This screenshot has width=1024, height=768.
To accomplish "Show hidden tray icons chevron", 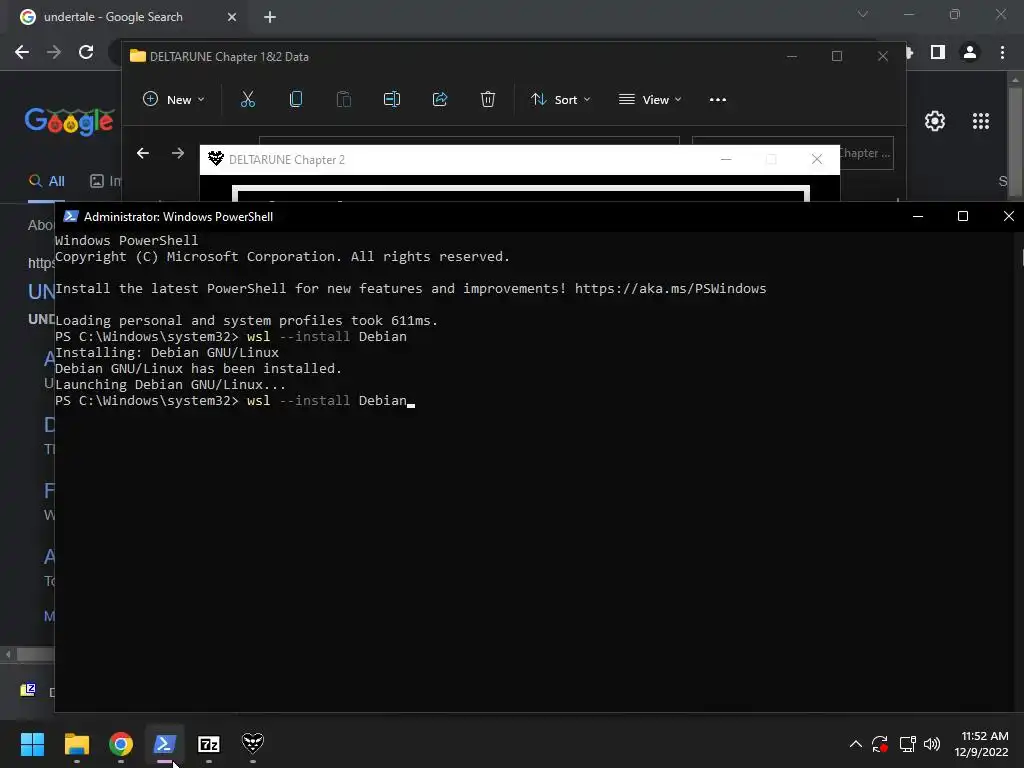I will pyautogui.click(x=856, y=744).
